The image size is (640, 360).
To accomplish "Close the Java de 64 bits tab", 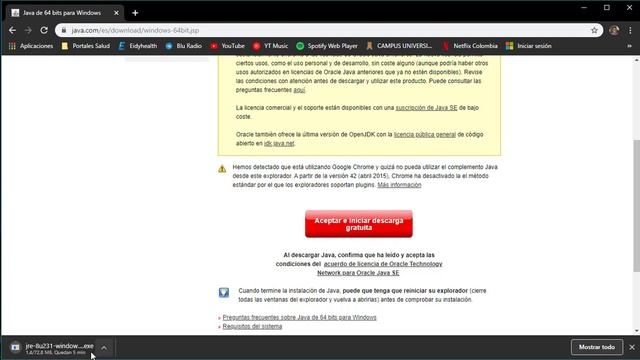I will click(x=116, y=13).
